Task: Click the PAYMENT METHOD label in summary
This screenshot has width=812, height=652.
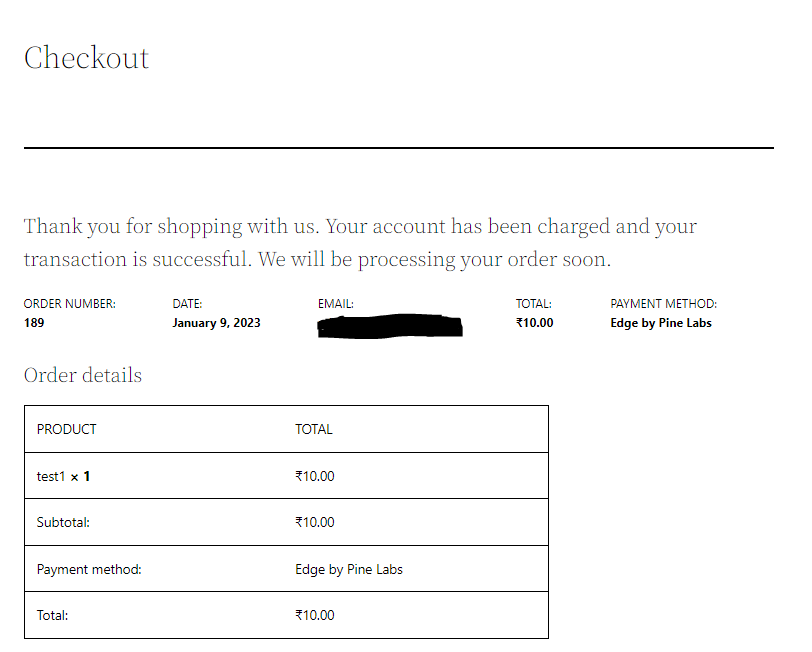Action: [663, 304]
